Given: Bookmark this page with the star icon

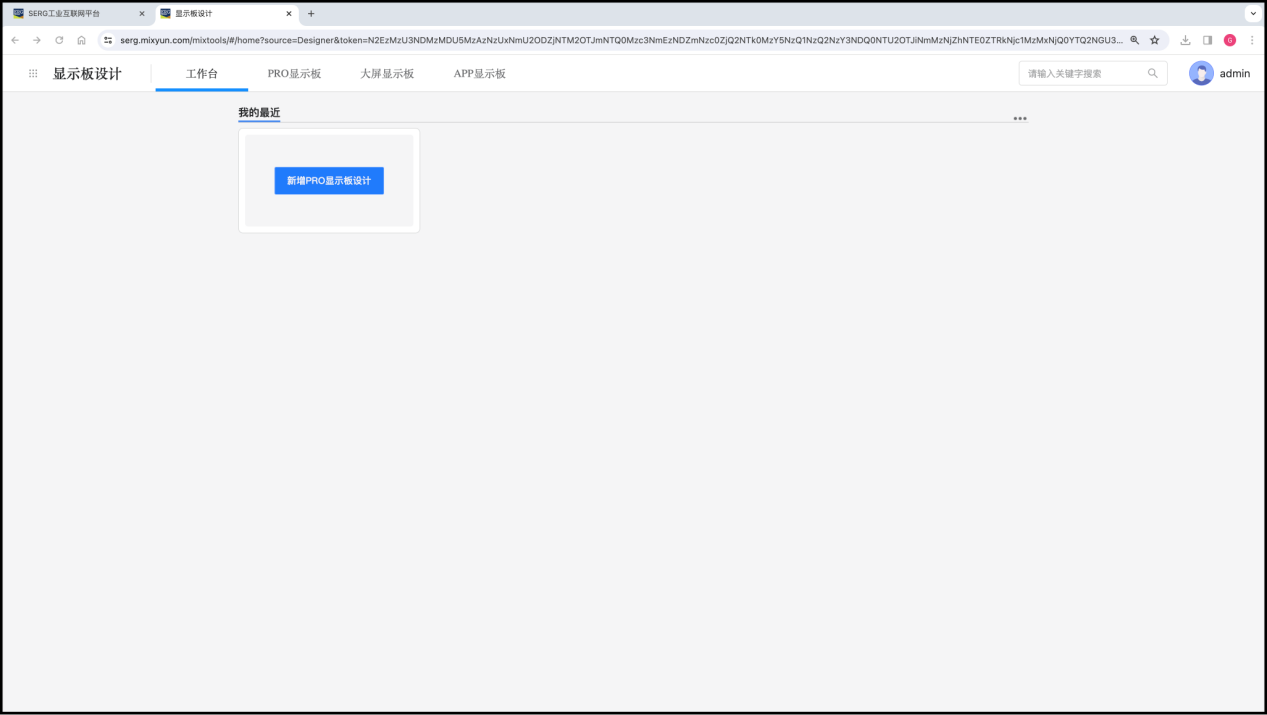Looking at the screenshot, I should tap(1154, 40).
